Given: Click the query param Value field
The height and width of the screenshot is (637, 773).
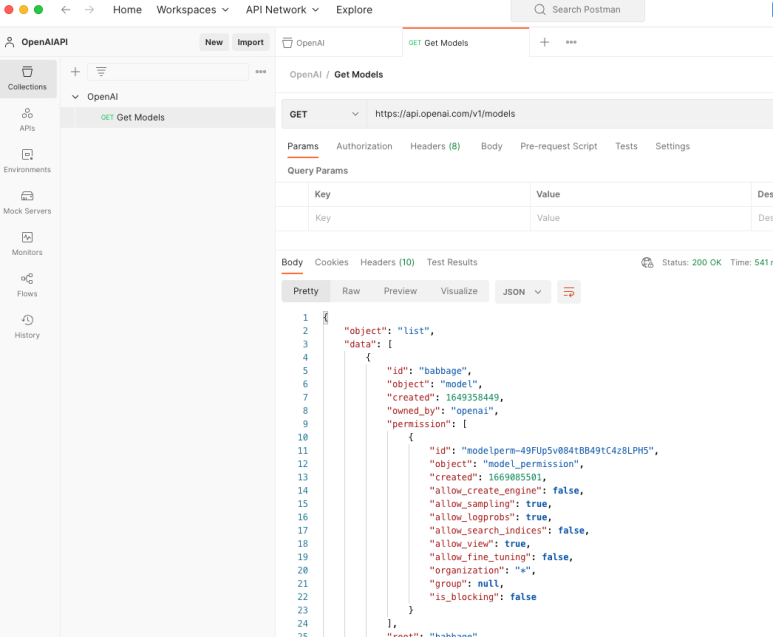Looking at the screenshot, I should pyautogui.click(x=641, y=218).
